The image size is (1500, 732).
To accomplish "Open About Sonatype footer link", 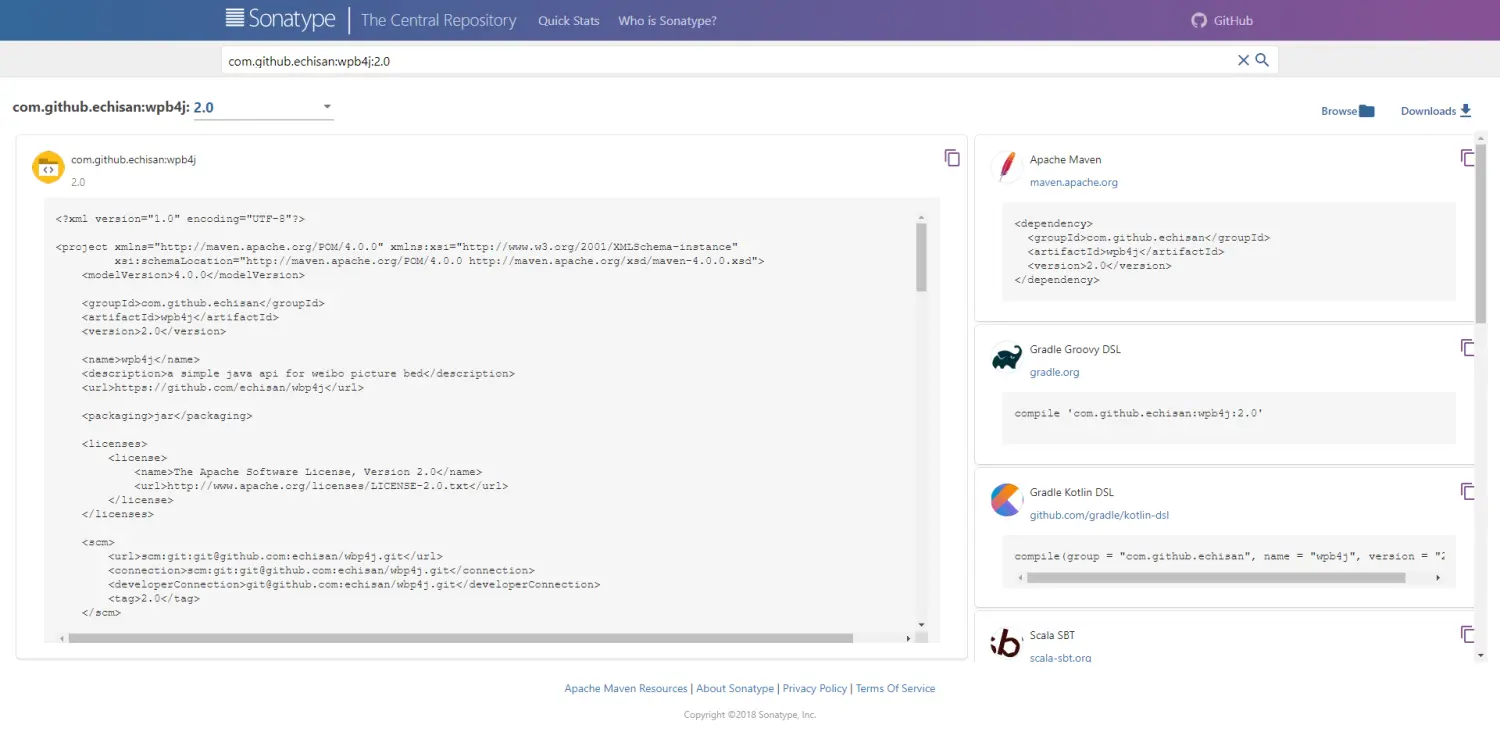I will coord(735,688).
